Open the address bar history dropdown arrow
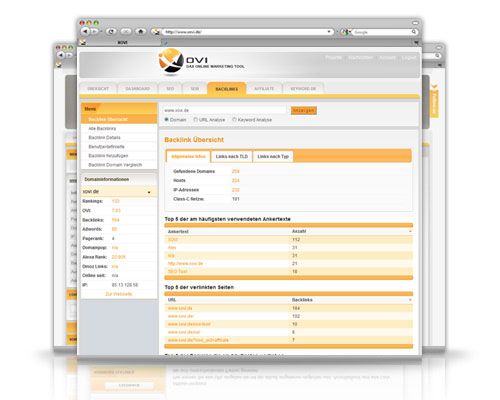The image size is (500, 400). click(329, 32)
